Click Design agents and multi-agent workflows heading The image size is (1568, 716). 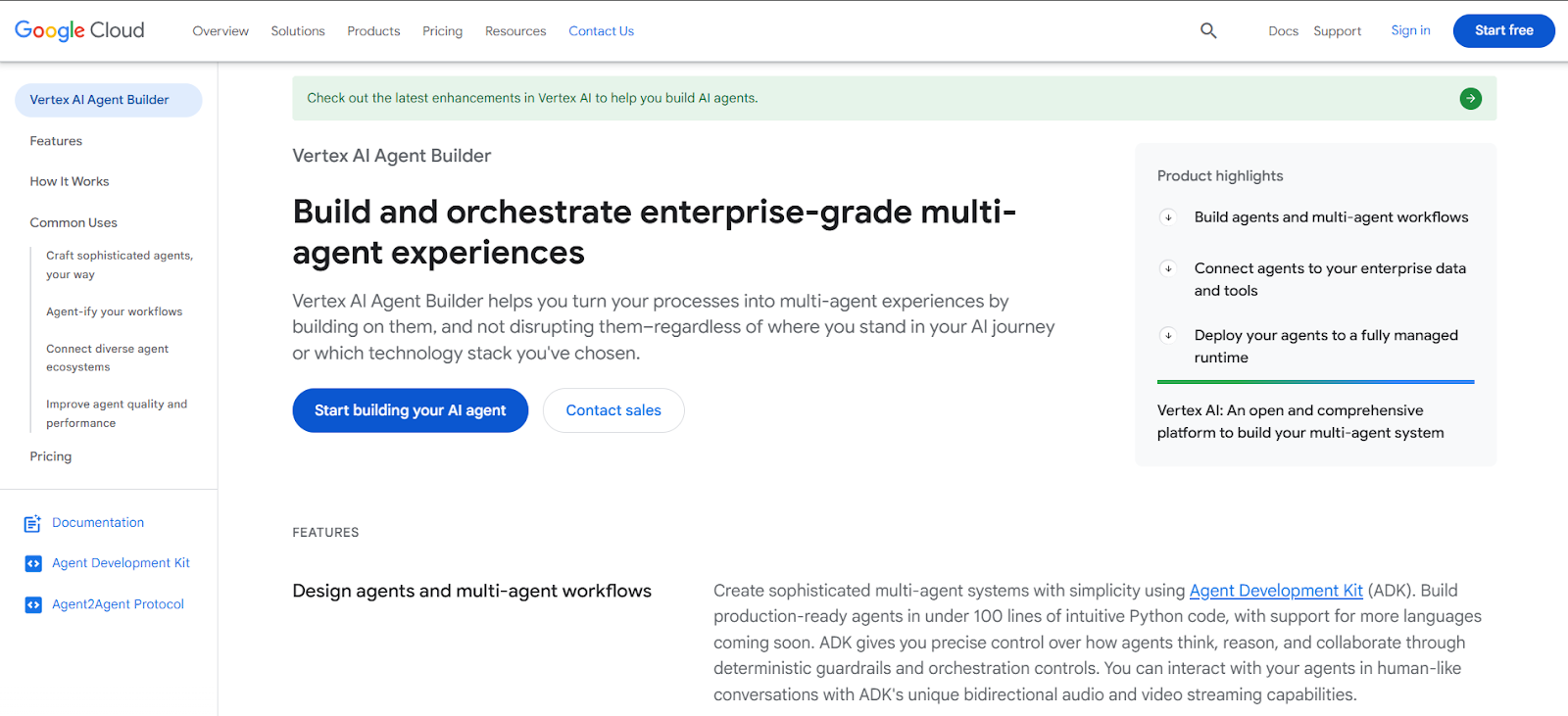pos(471,591)
